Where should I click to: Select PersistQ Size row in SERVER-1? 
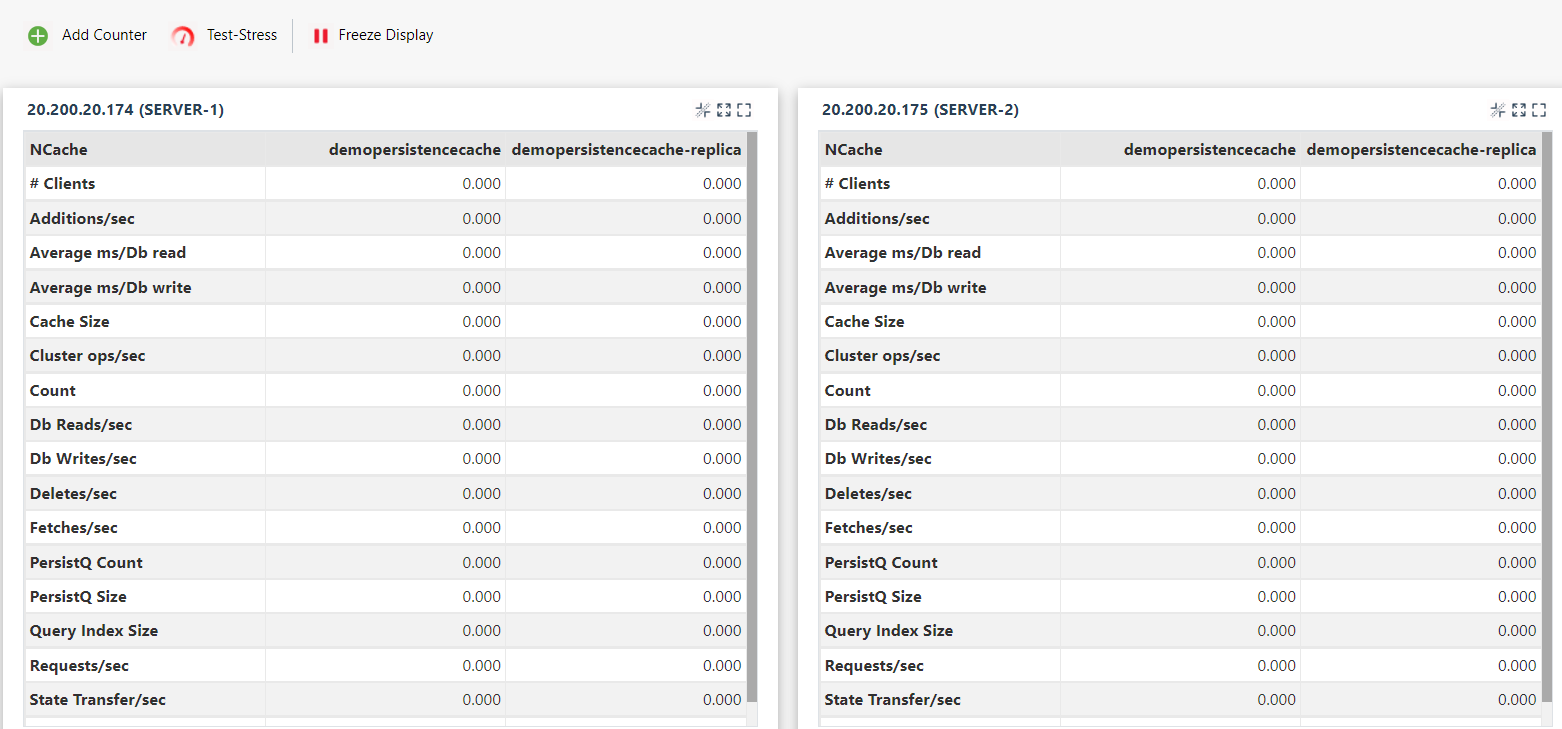386,596
